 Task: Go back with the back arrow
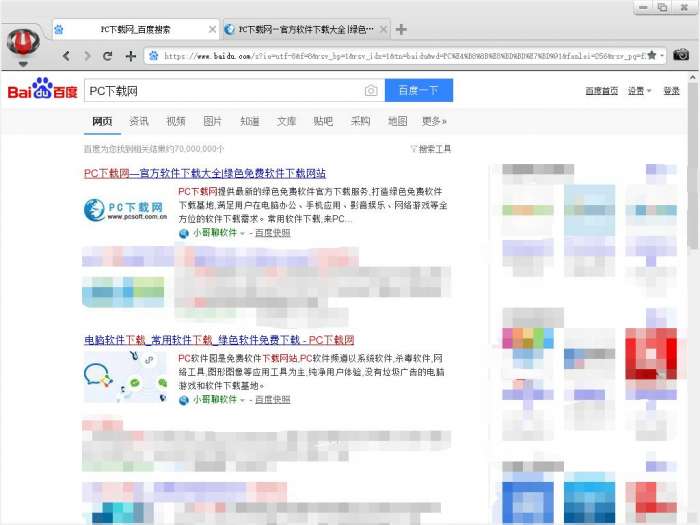(66, 56)
